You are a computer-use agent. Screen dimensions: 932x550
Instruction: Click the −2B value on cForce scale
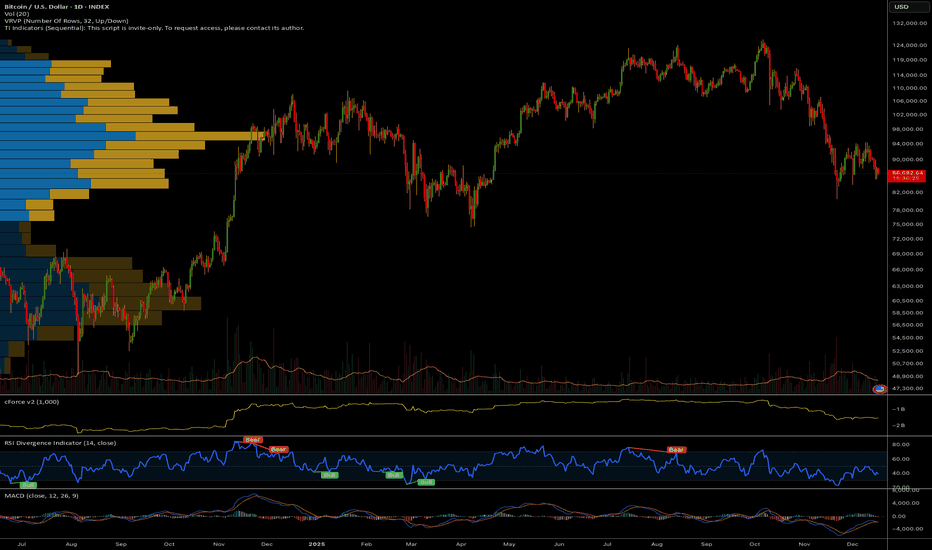898,425
